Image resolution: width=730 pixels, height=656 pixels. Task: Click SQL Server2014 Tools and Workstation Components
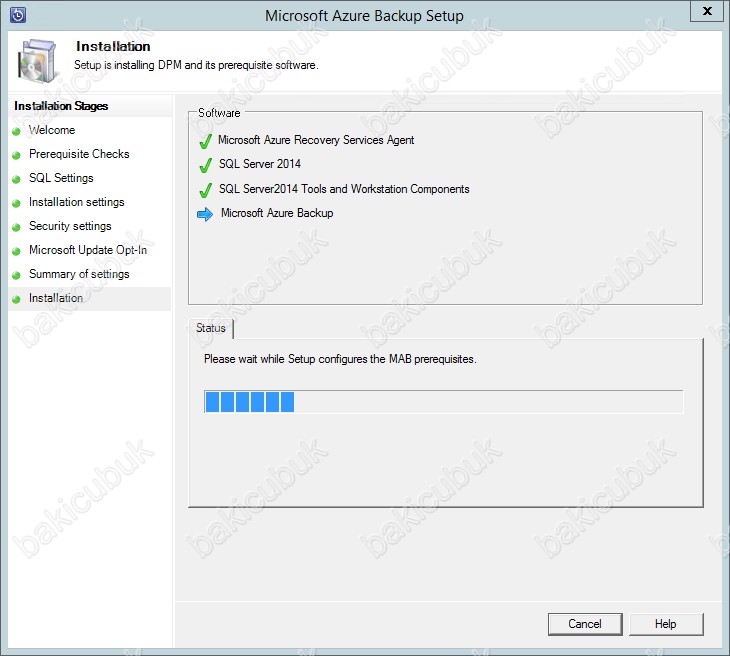[x=344, y=189]
